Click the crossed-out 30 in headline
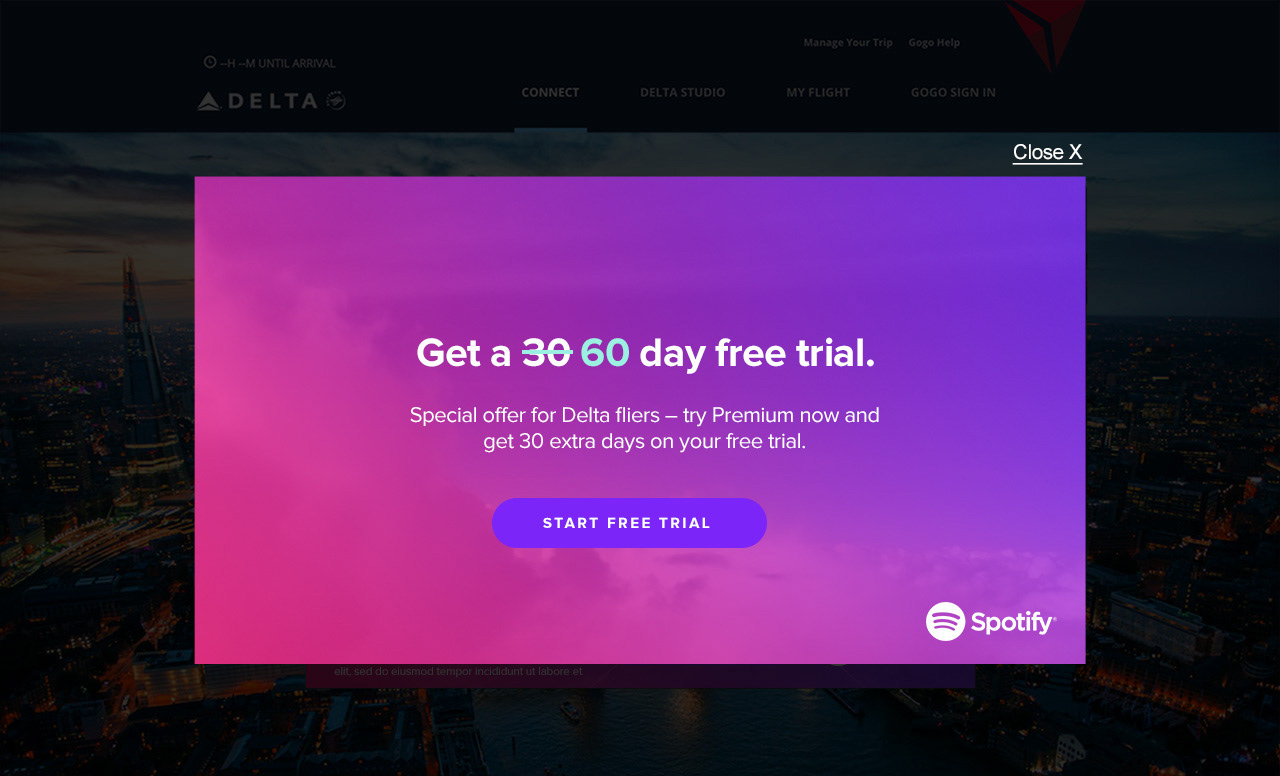 (x=547, y=353)
